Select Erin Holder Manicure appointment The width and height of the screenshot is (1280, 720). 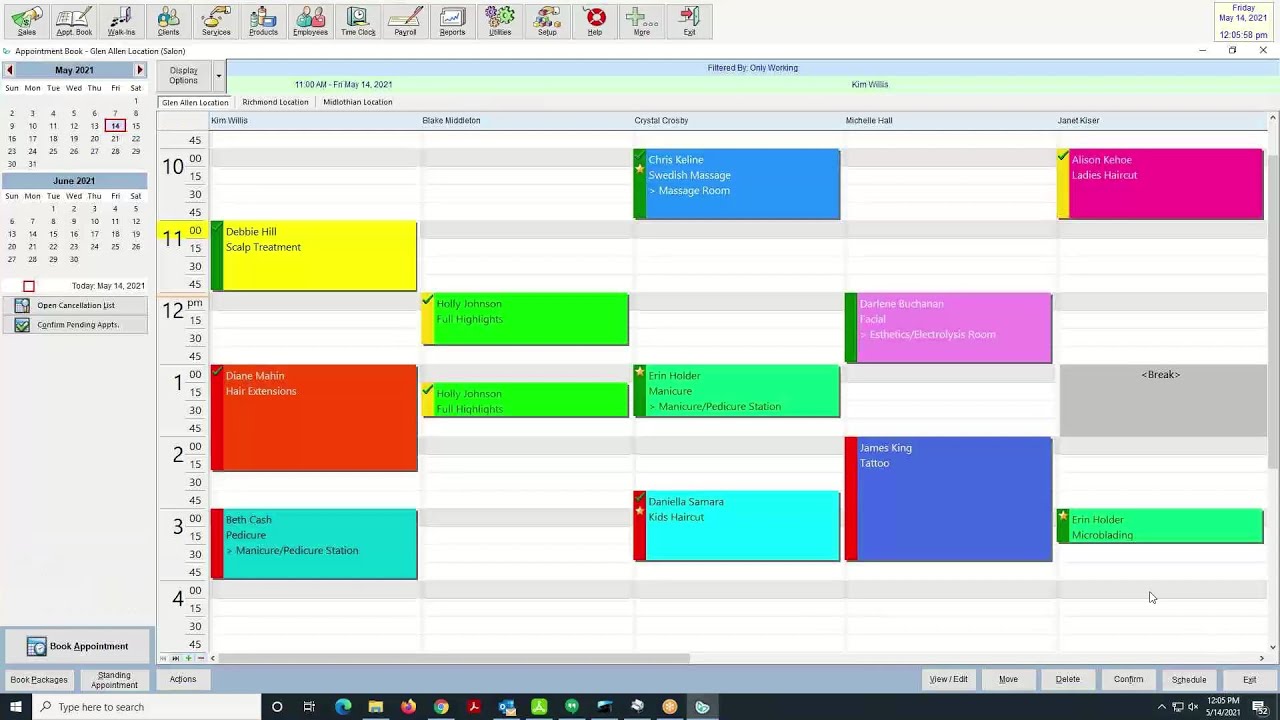(x=737, y=391)
